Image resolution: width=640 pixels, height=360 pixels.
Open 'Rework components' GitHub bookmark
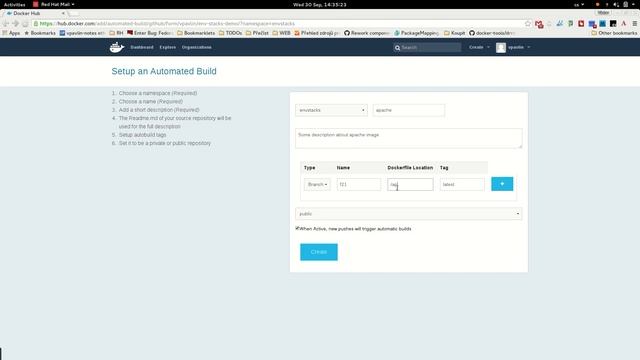click(367, 33)
